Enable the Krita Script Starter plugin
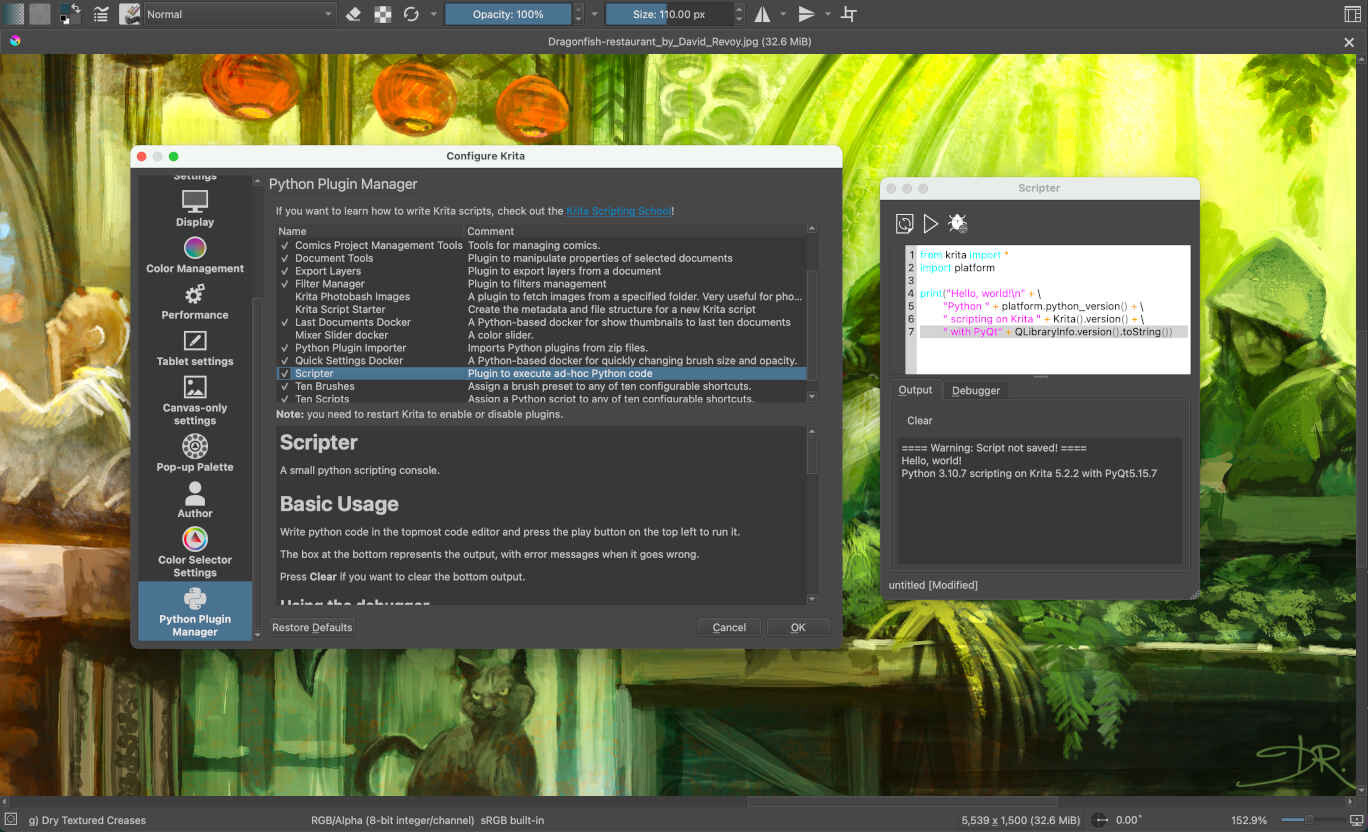 [x=285, y=309]
